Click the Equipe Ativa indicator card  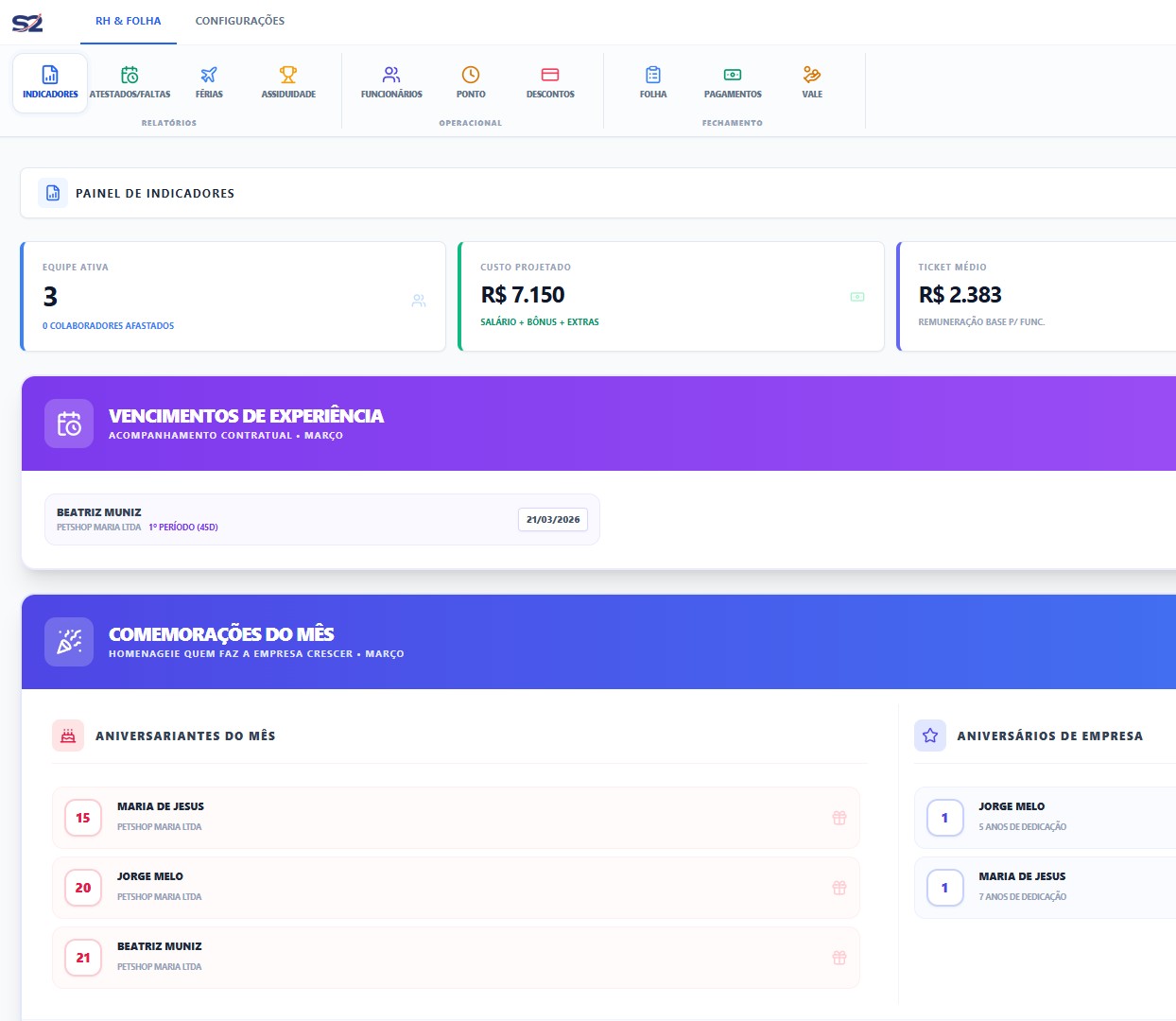pos(233,296)
